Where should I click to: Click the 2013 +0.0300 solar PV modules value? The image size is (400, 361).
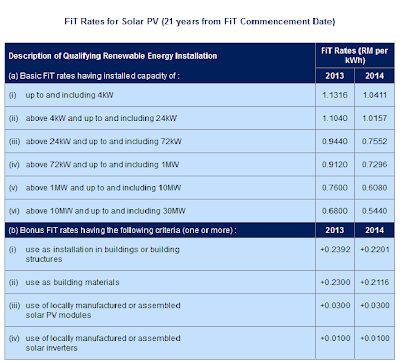point(335,306)
